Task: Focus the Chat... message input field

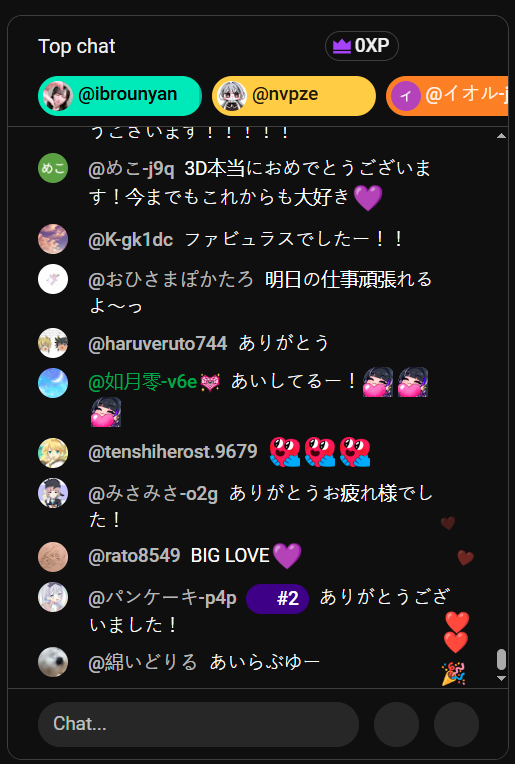Action: click(198, 724)
